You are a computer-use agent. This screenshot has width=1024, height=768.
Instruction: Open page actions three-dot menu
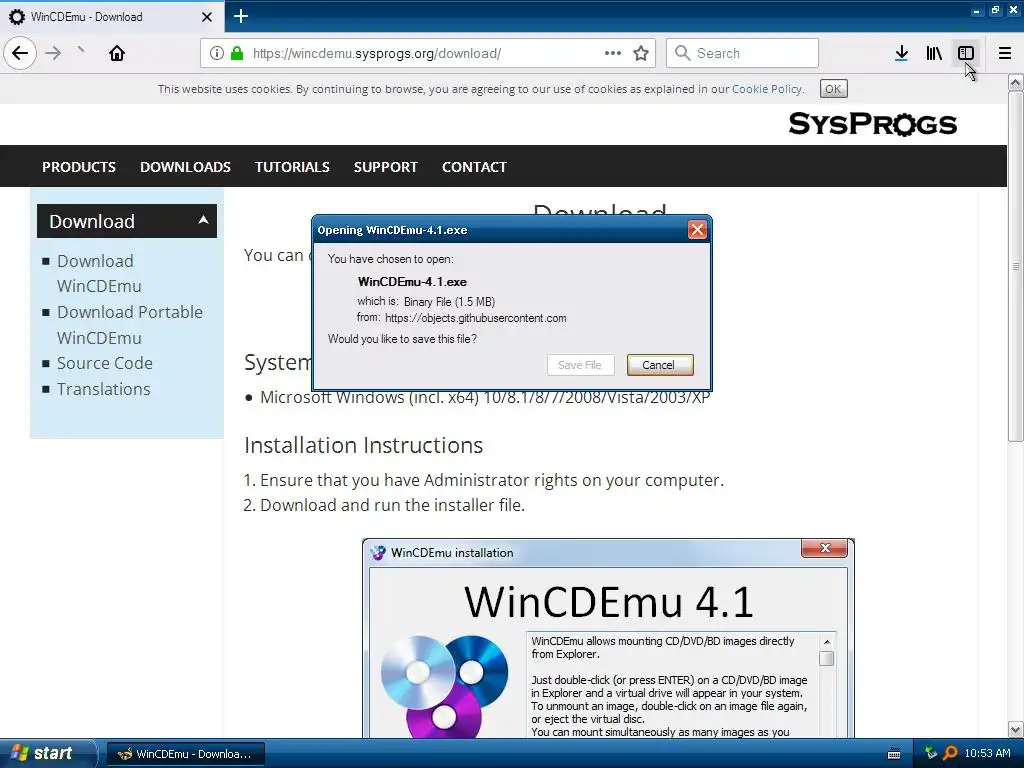(613, 53)
